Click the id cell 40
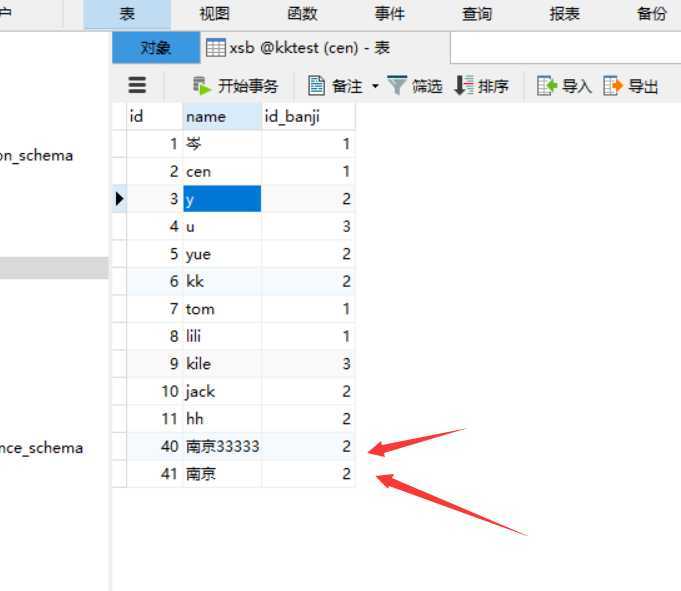Viewport: 681px width, 591px height. pyautogui.click(x=155, y=446)
